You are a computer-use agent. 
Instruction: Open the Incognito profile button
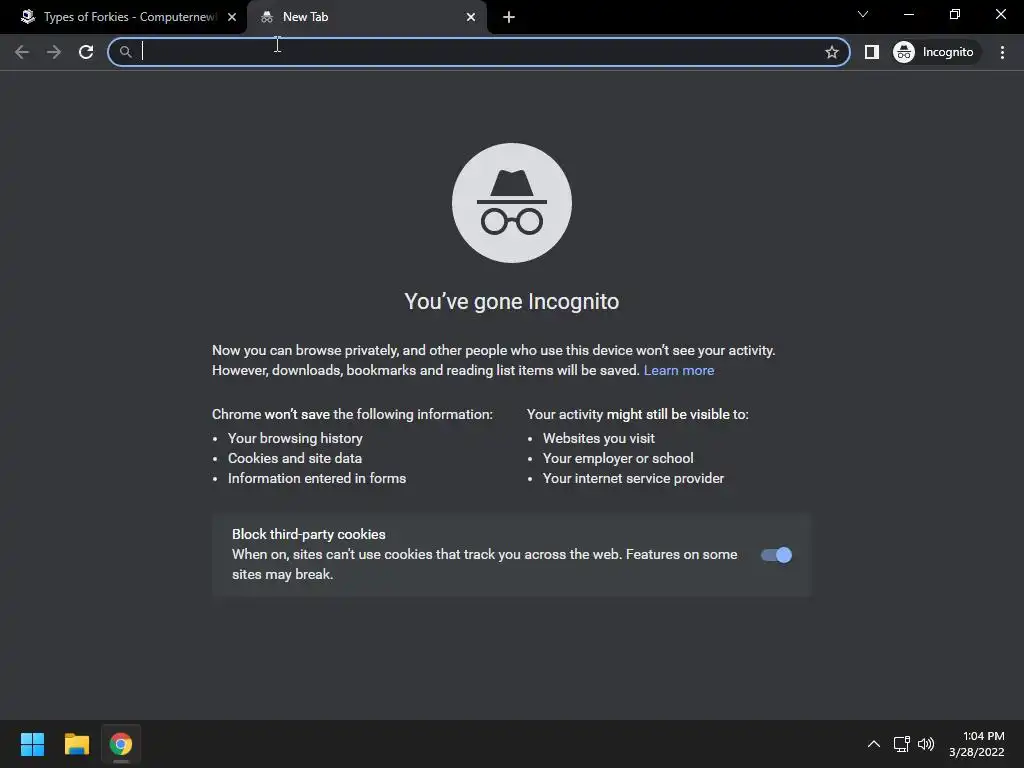pos(935,52)
